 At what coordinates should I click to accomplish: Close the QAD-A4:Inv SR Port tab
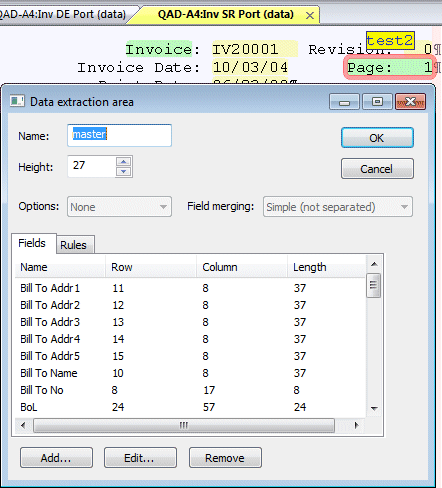[310, 15]
